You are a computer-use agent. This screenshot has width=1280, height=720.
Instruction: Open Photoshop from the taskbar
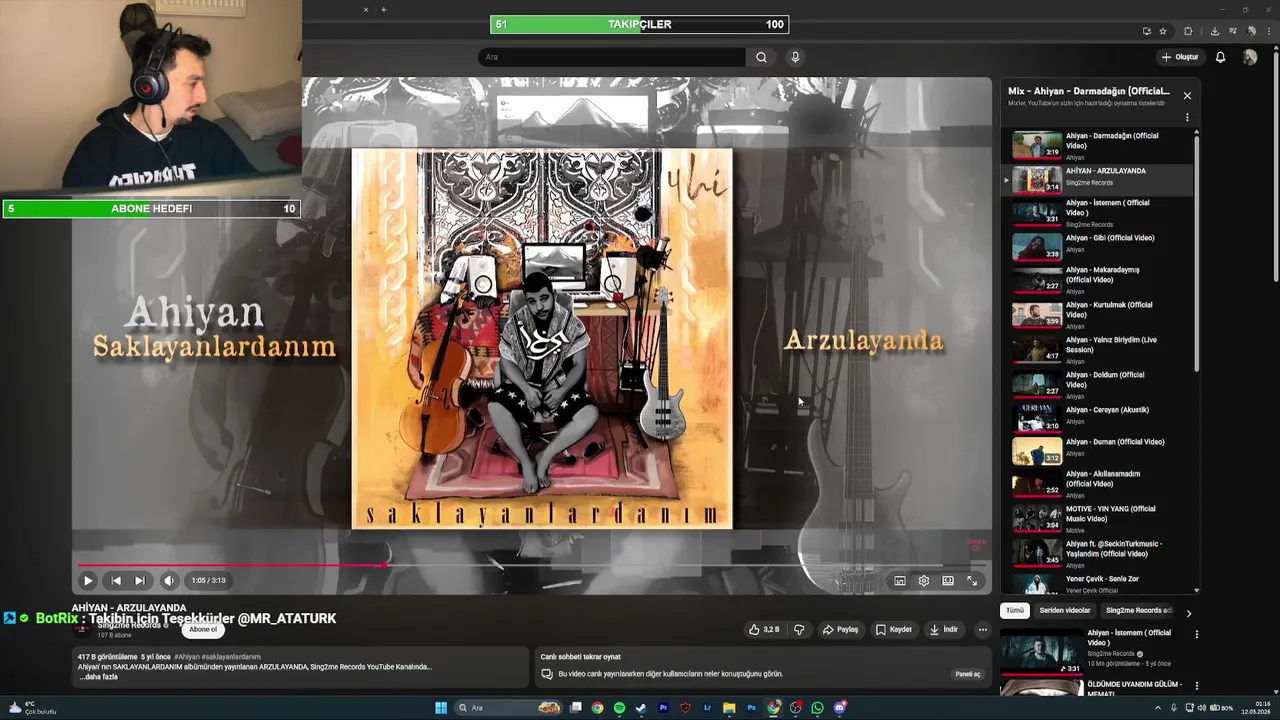[x=751, y=708]
